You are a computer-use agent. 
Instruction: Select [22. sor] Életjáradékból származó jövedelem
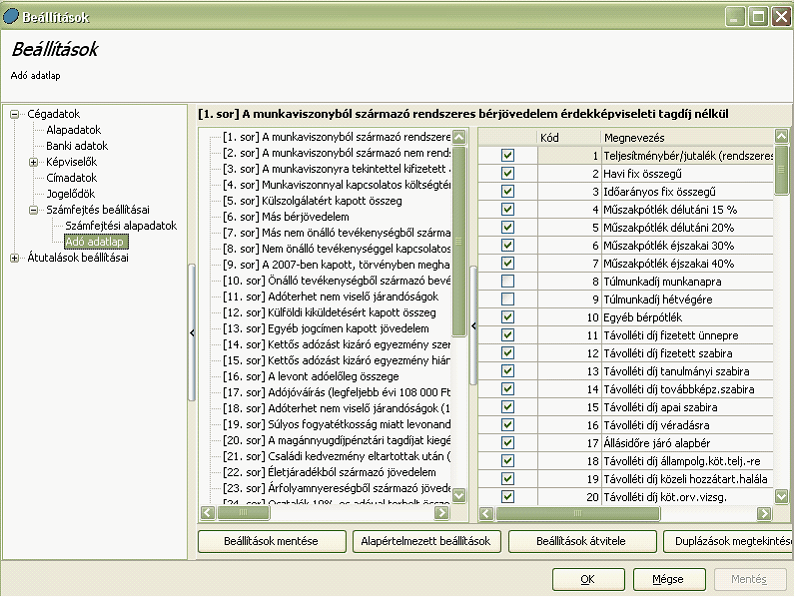coord(330,472)
